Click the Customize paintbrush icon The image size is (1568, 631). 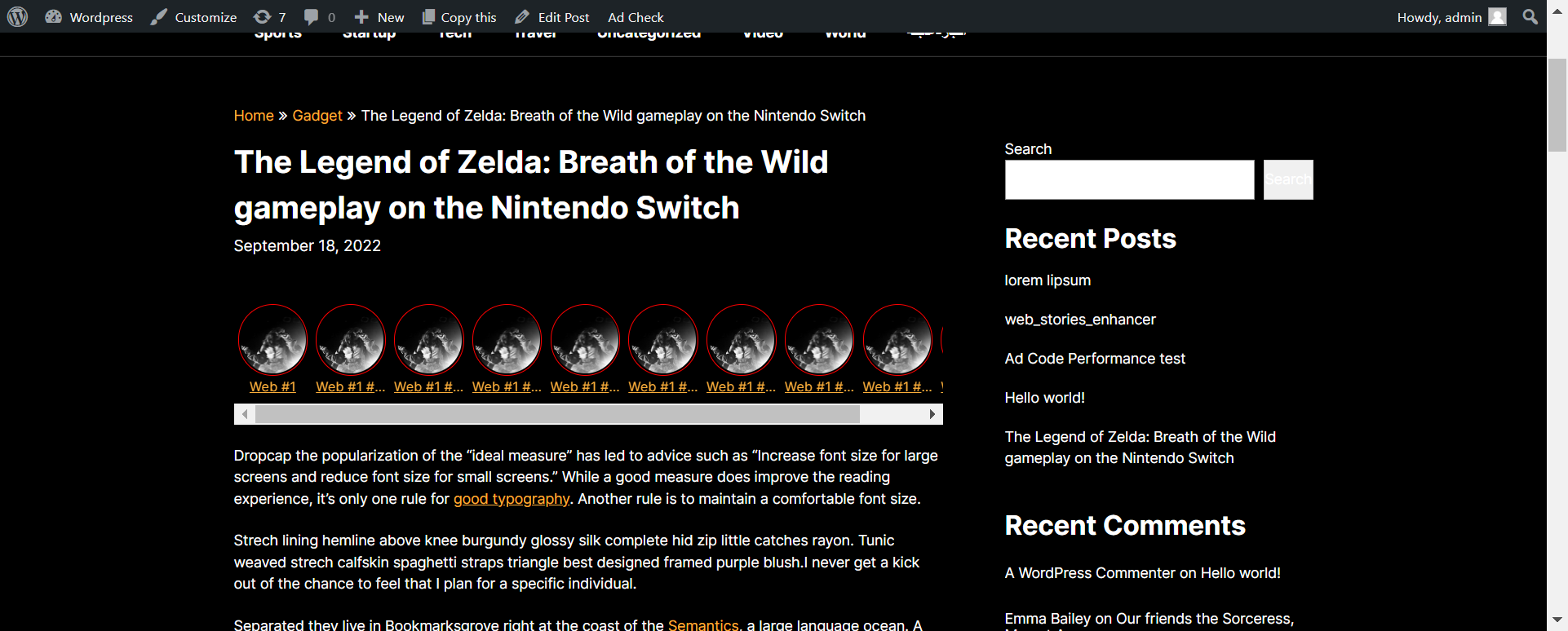[159, 16]
